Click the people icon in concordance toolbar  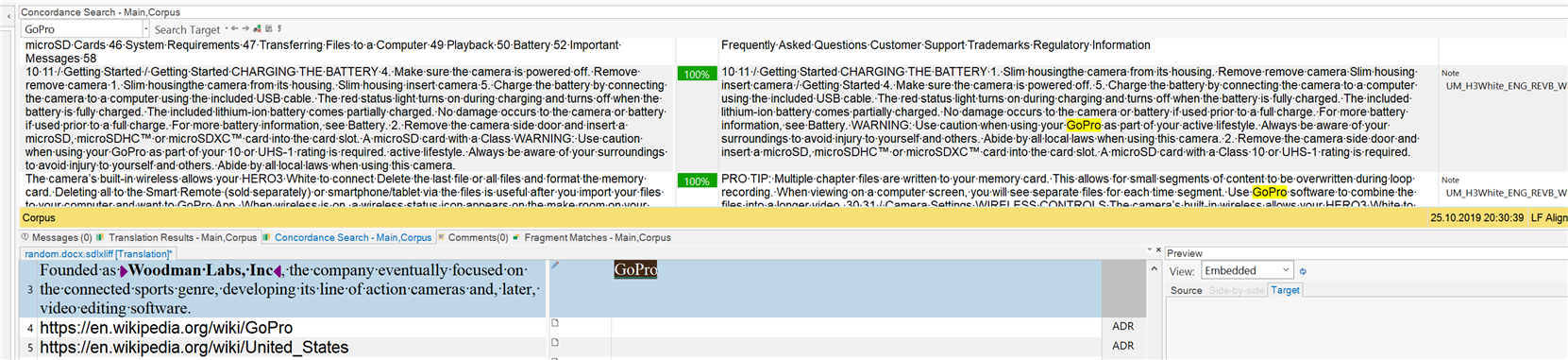click(258, 28)
